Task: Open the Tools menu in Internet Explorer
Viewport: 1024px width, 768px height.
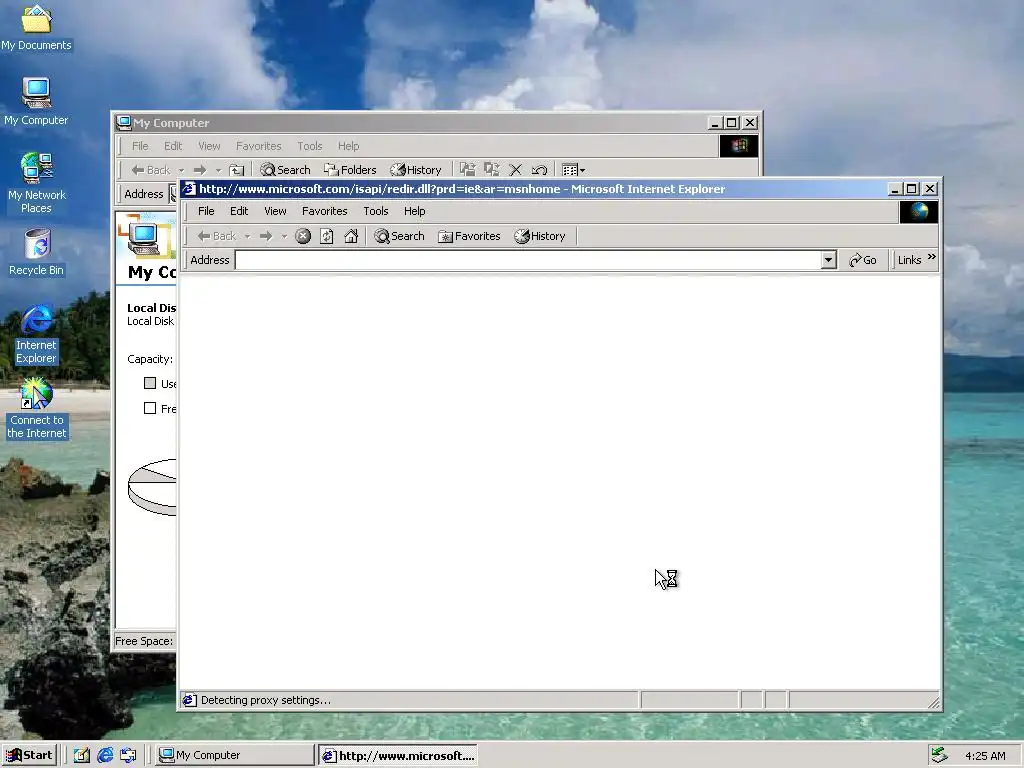Action: click(x=376, y=211)
